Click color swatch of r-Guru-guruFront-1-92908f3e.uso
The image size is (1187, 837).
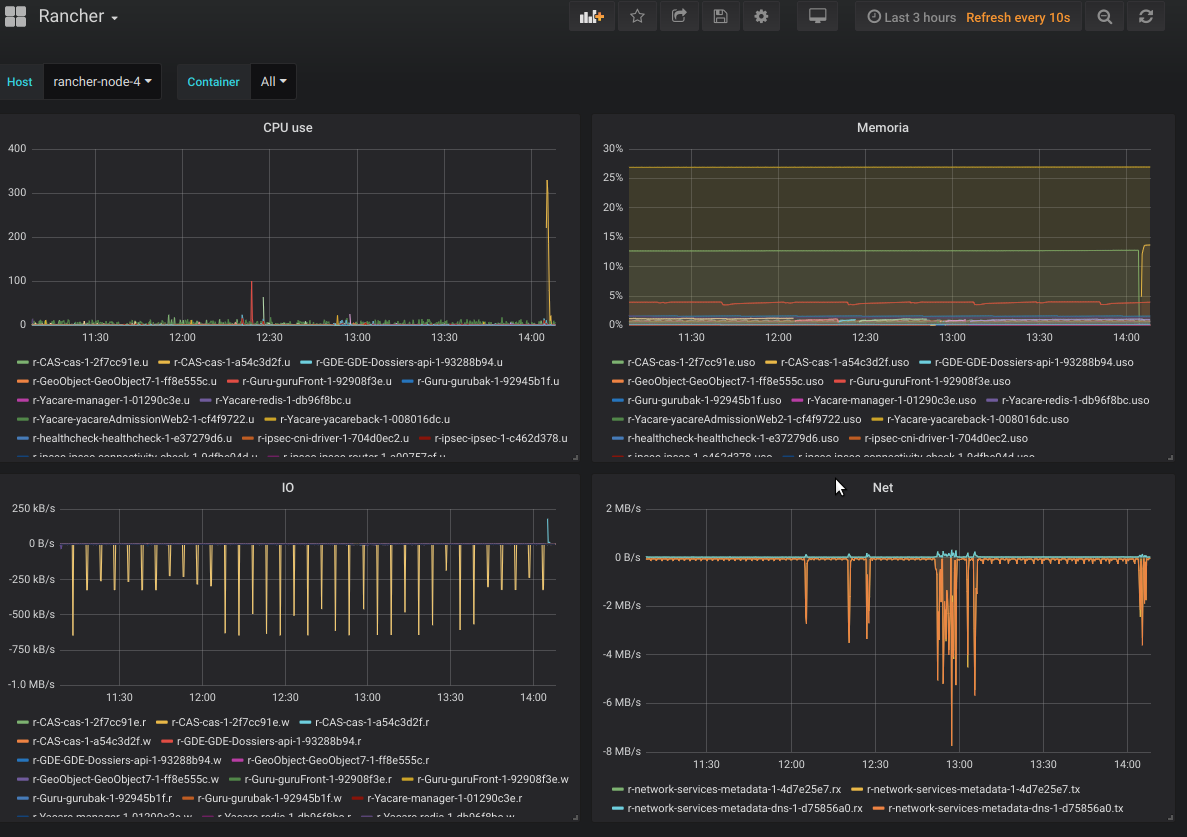point(839,381)
